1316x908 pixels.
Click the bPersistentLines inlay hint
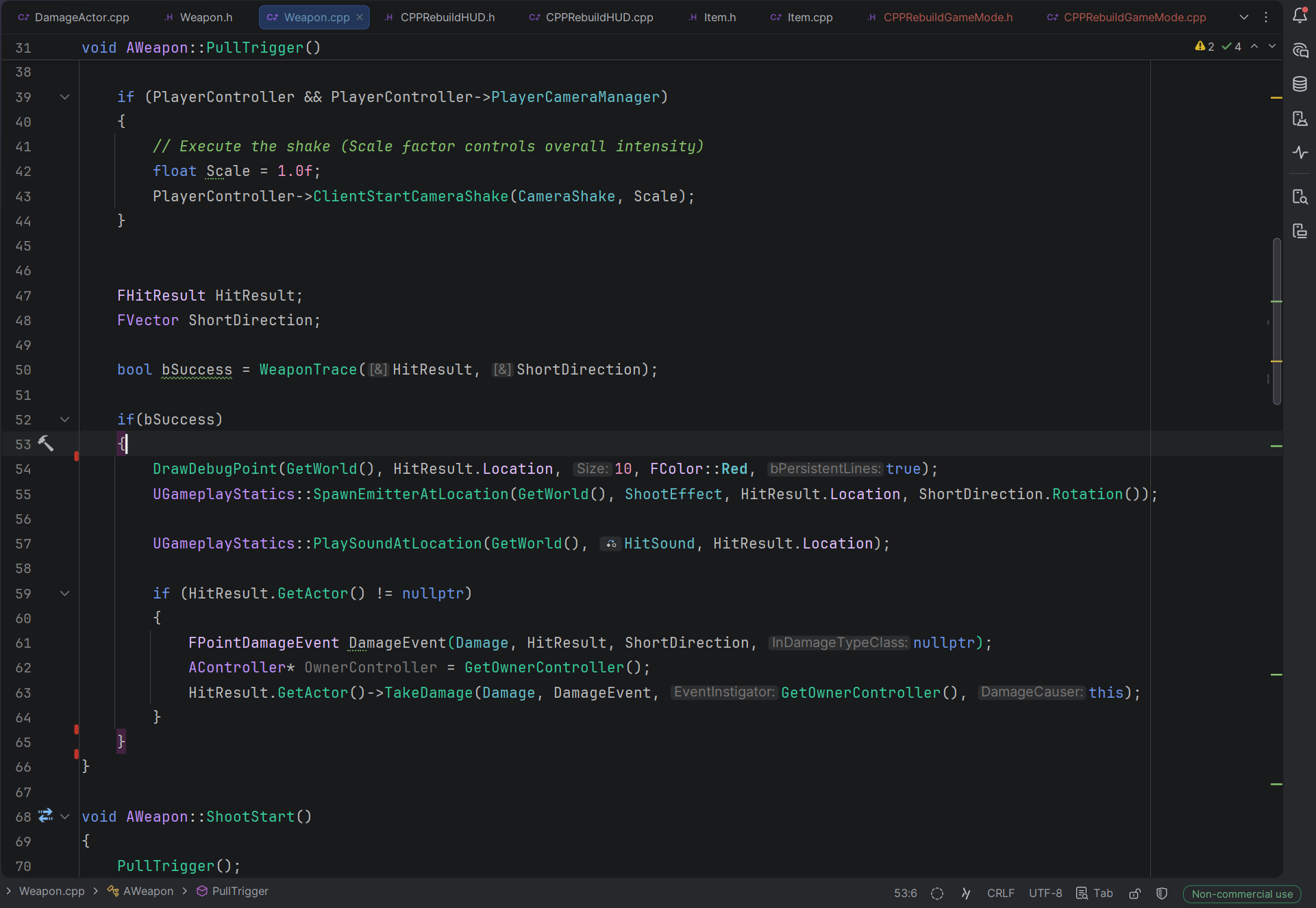825,468
